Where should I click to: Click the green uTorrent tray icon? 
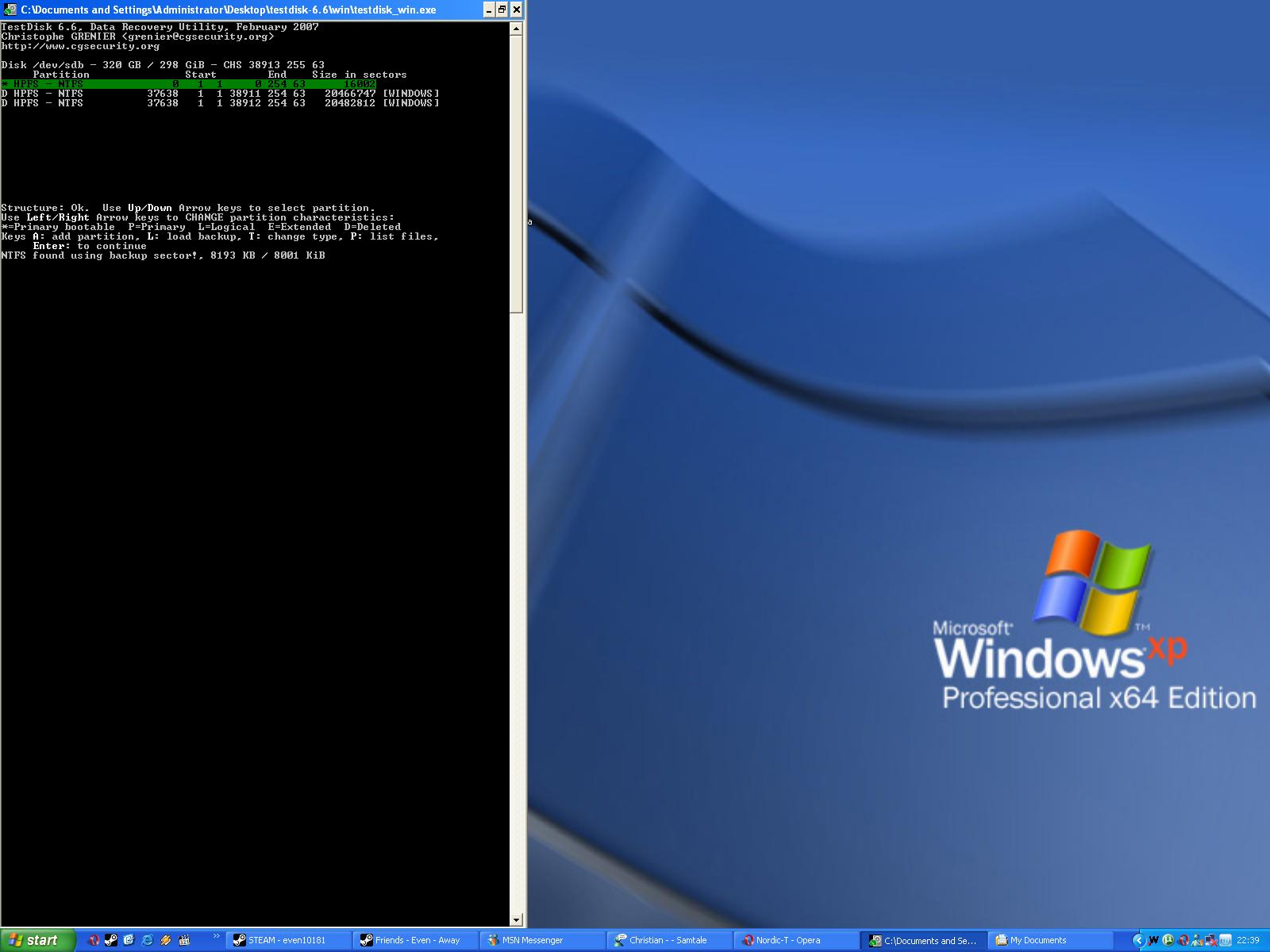(x=1168, y=940)
